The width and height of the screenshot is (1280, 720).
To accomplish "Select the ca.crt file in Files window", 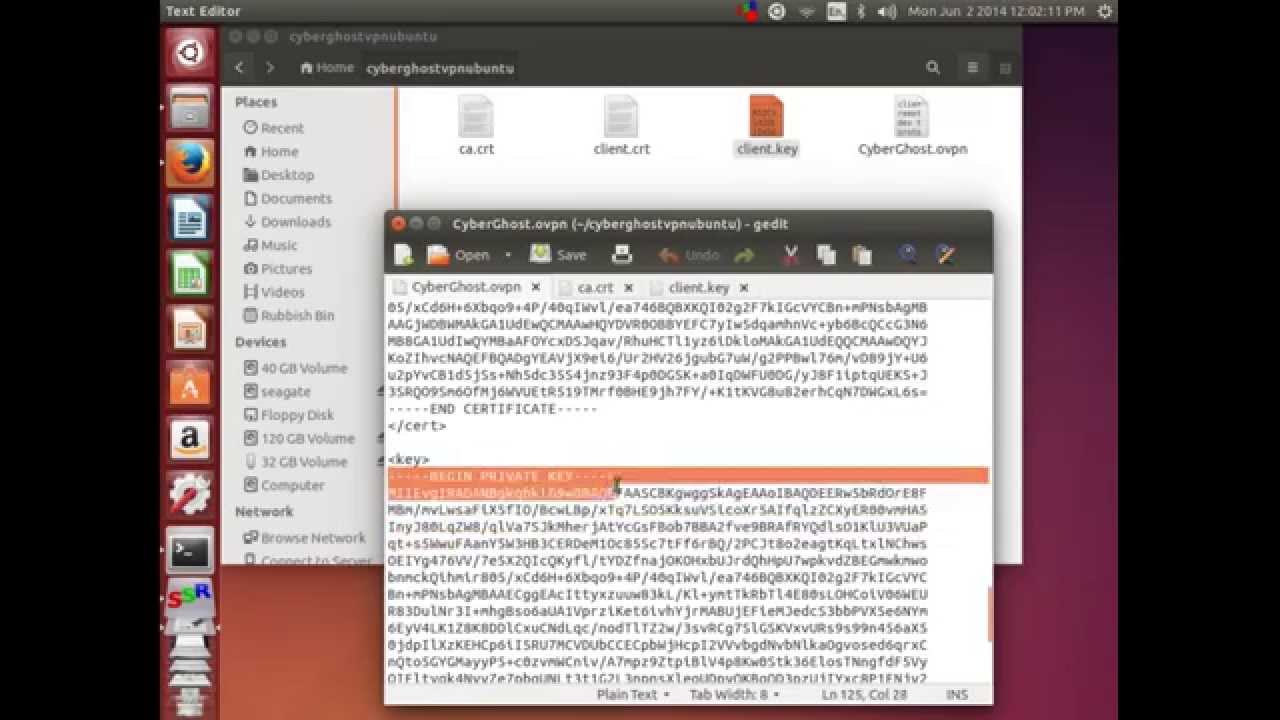I will (476, 126).
